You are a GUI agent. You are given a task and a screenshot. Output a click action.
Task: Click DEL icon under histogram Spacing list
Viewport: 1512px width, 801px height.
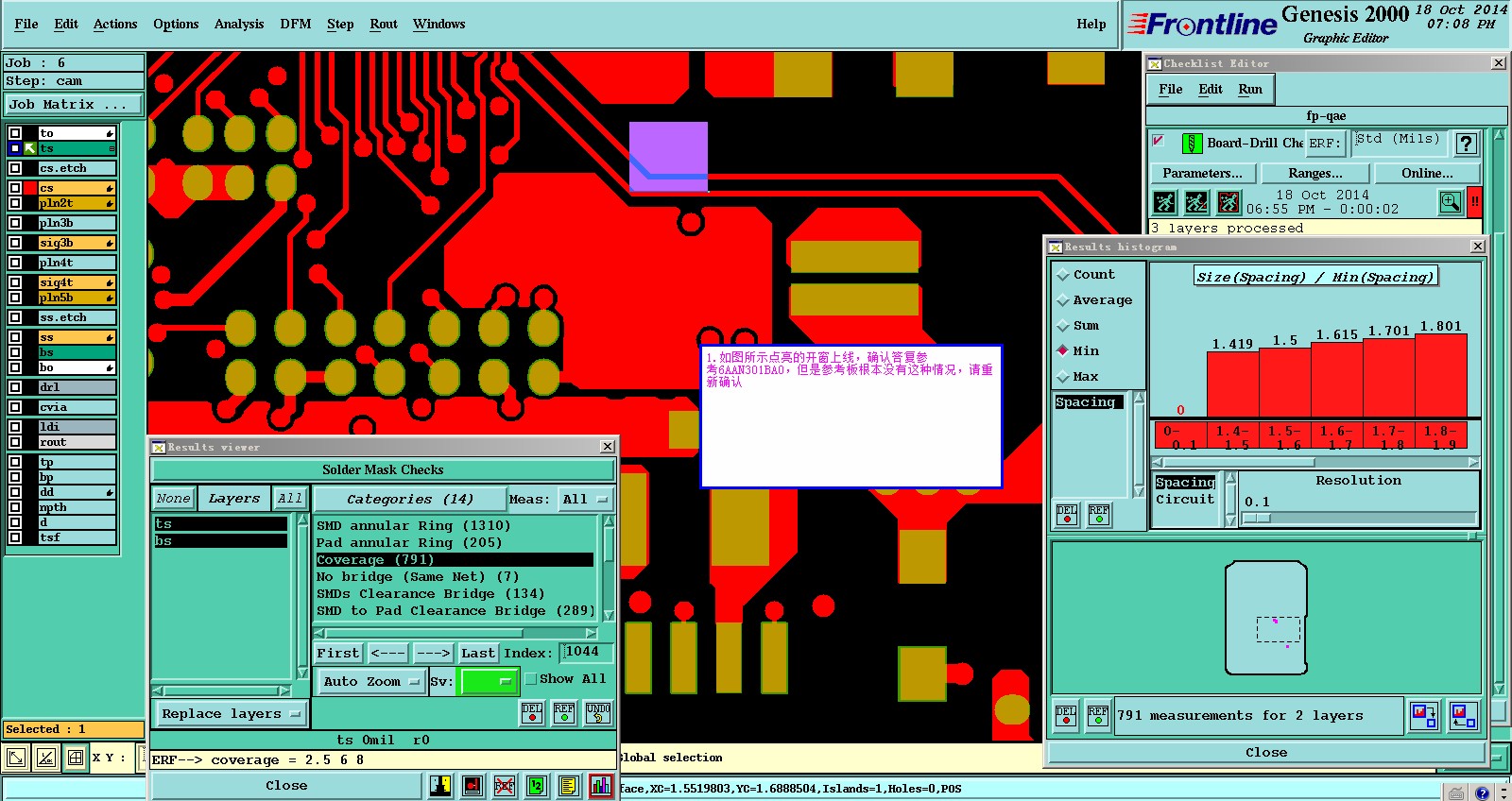pos(1067,515)
